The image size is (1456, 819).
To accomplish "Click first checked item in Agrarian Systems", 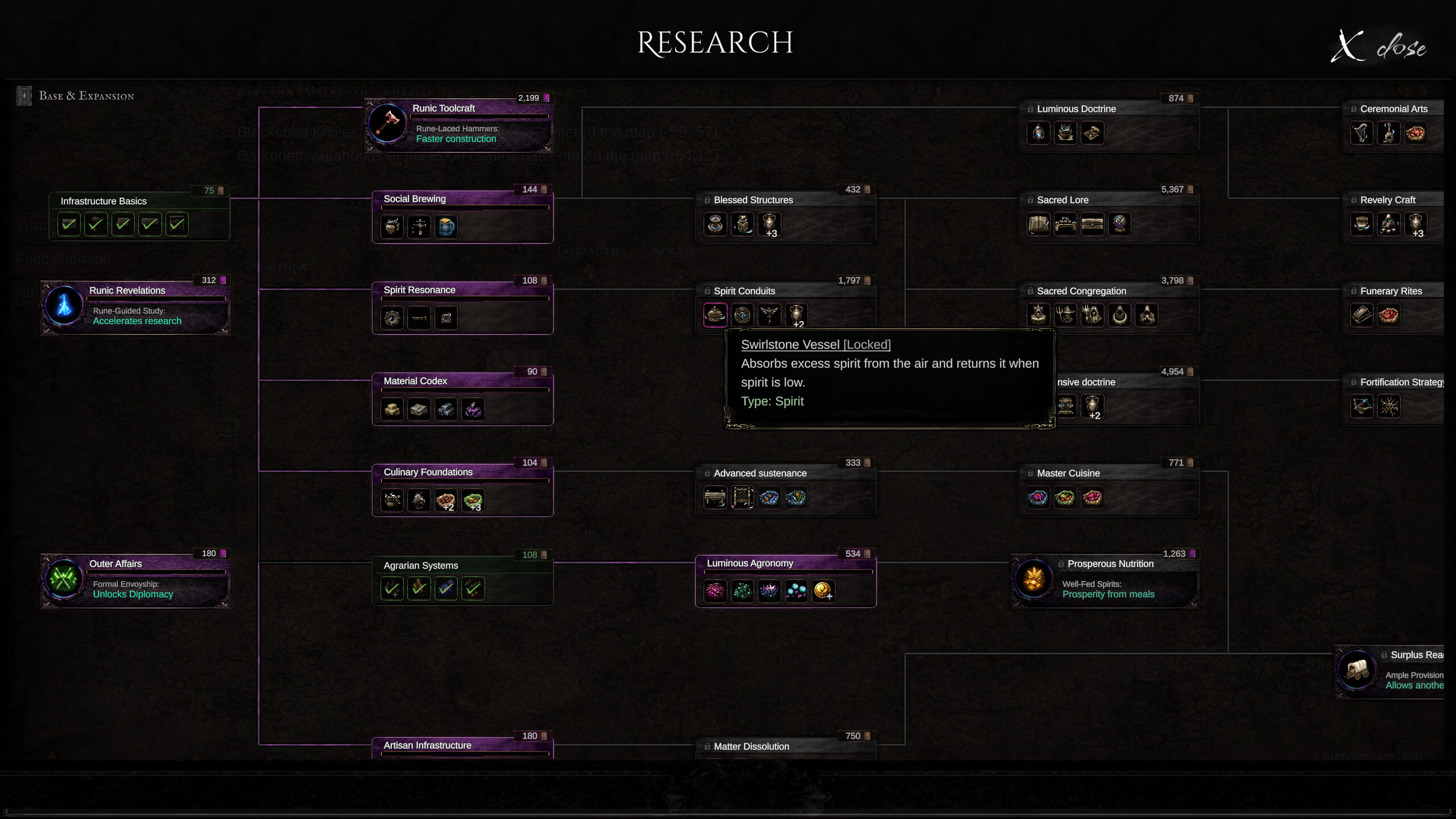I will pos(392,588).
